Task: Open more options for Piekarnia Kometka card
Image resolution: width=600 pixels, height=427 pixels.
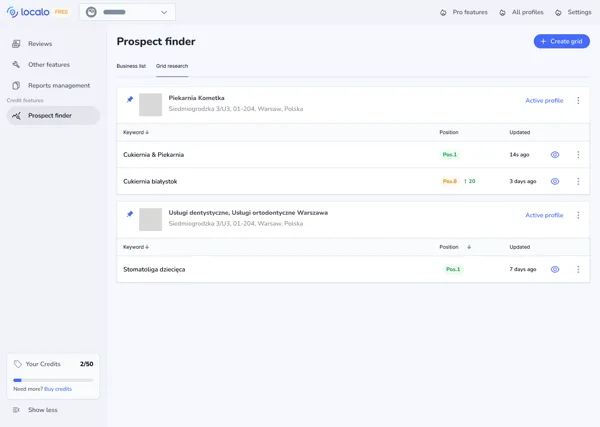Action: click(578, 101)
